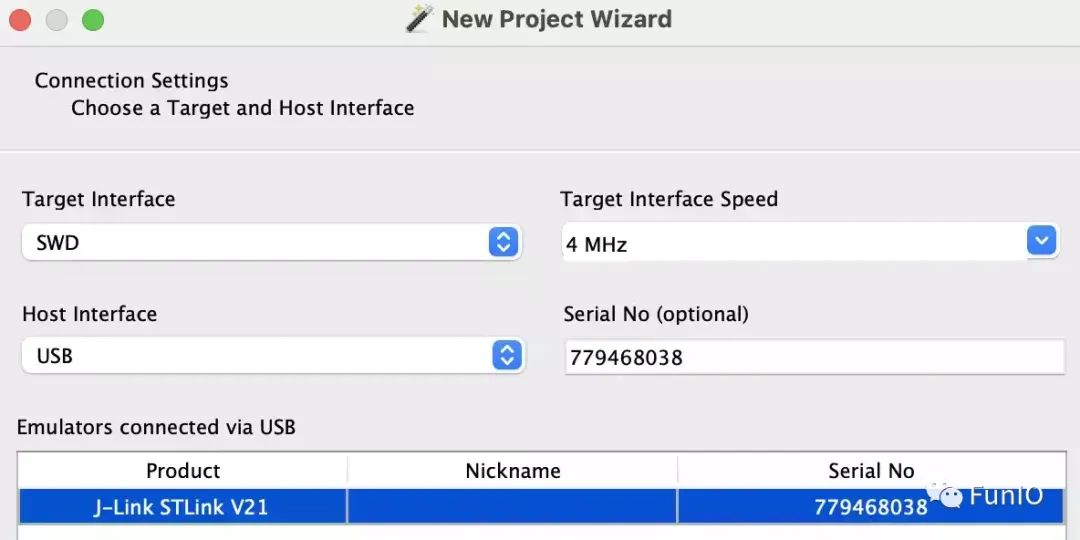Focus the Serial No (optional) text field
Viewport: 1080px width, 540px height.
815,357
